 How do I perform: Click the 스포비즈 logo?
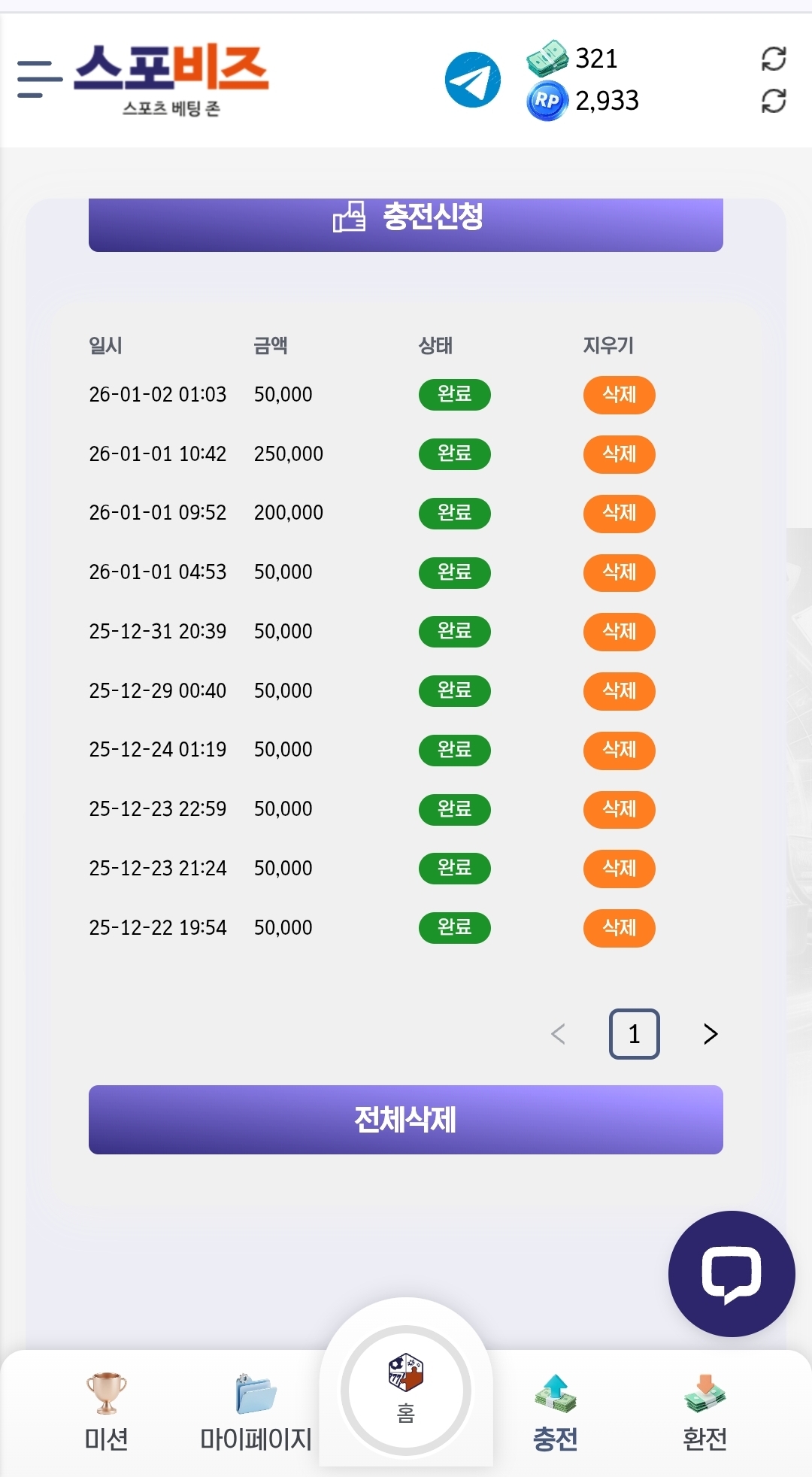point(171,78)
